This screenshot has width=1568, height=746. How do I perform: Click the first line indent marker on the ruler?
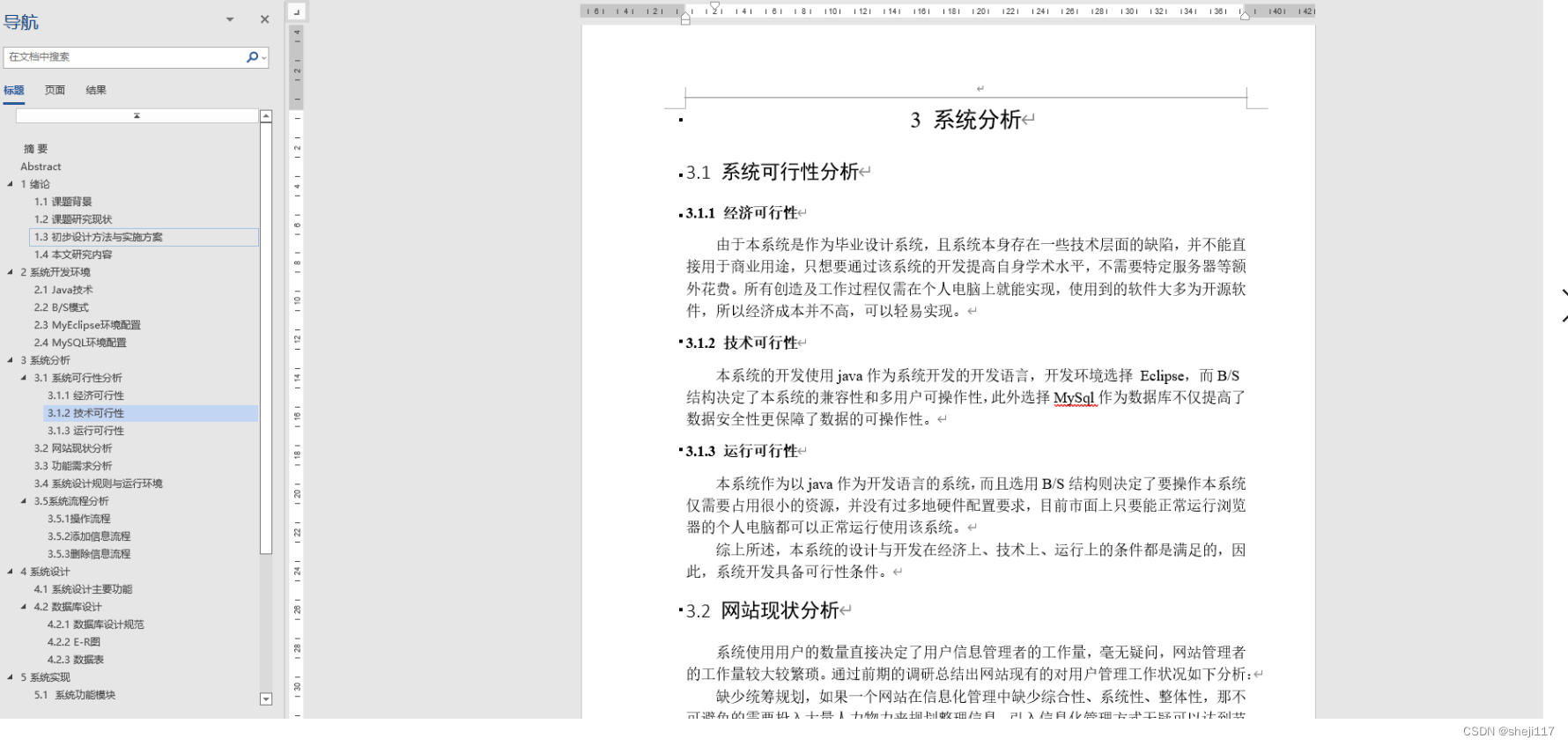pyautogui.click(x=714, y=6)
